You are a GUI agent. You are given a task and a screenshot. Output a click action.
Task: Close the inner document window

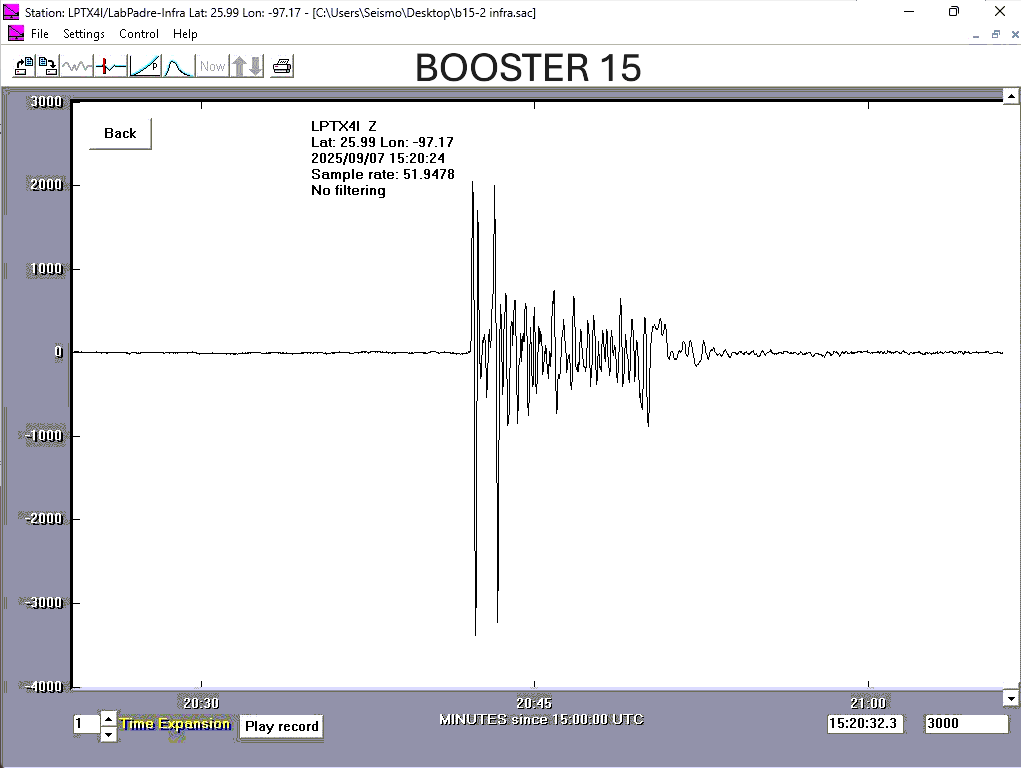tap(1014, 35)
